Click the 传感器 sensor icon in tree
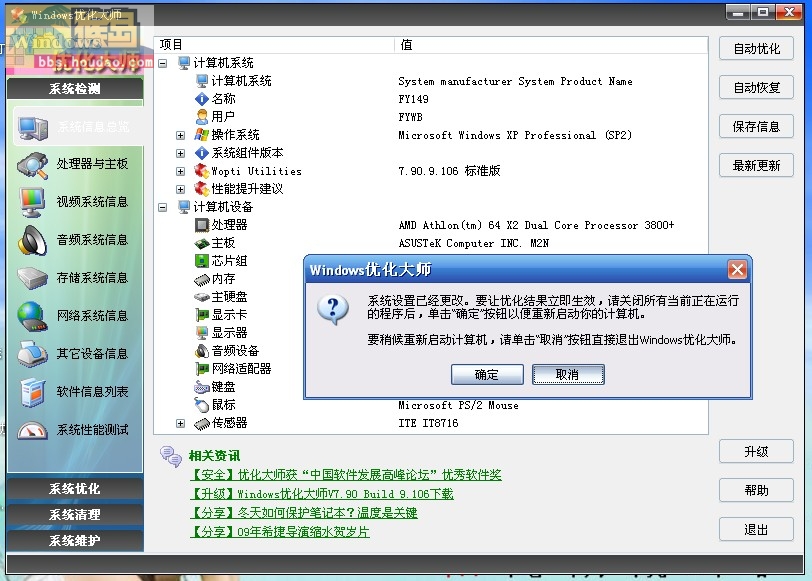The height and width of the screenshot is (581, 812). (201, 424)
